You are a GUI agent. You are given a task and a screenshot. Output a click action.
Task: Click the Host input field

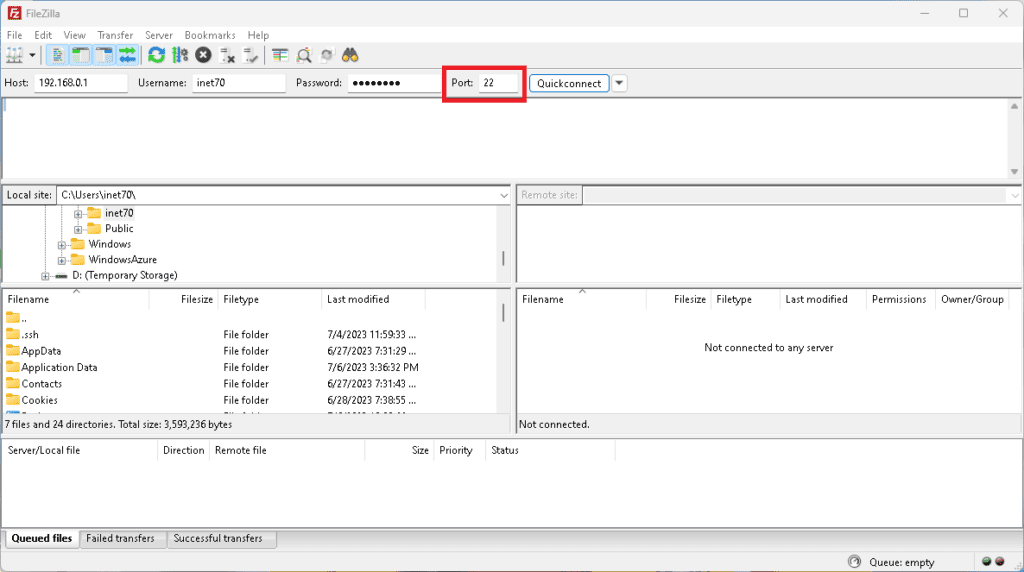pos(81,83)
